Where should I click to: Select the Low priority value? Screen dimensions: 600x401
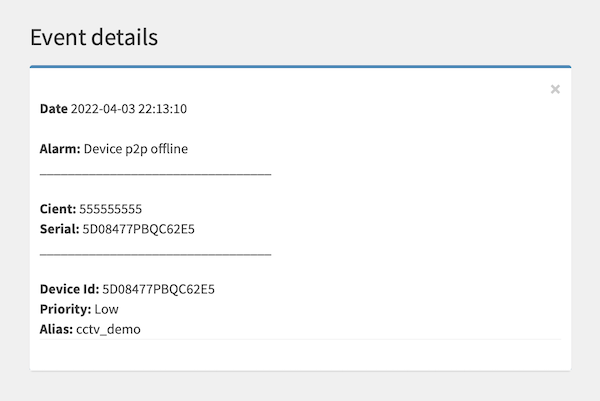click(x=106, y=309)
